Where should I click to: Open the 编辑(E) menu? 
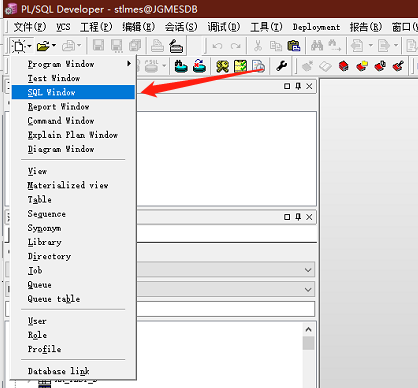138,27
